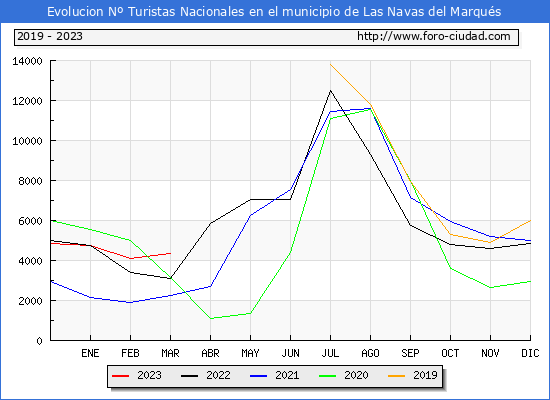Click the 0 y-axis value

point(39,341)
